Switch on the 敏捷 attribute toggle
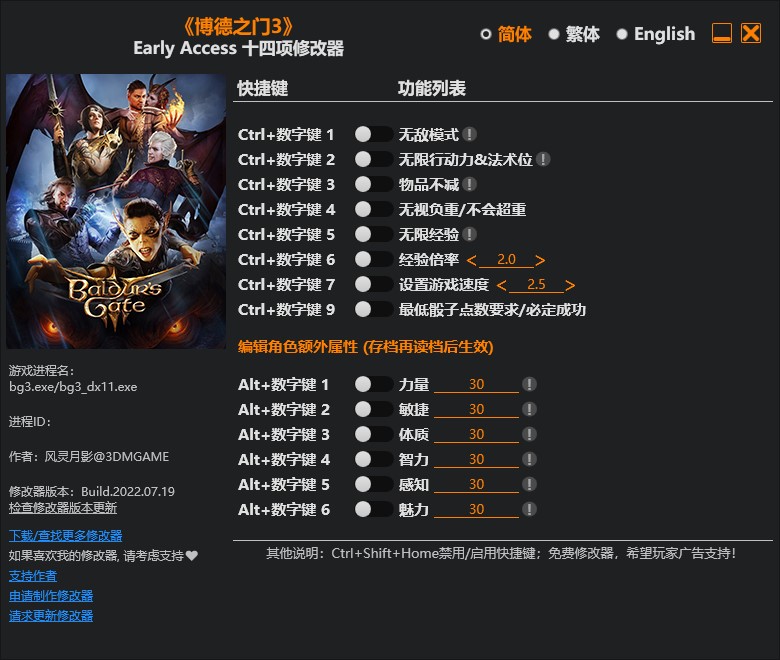The image size is (780, 660). pyautogui.click(x=374, y=409)
